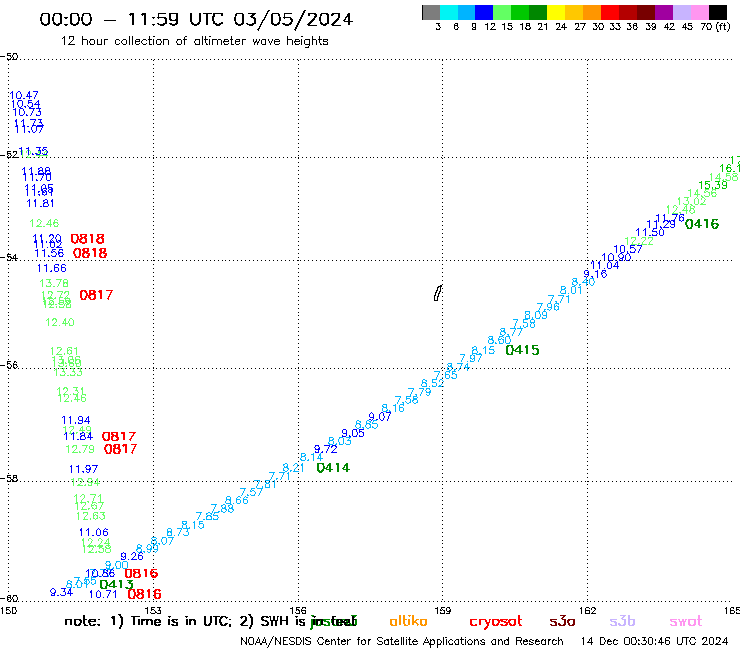Click the orange swatch in the height legend

tap(592, 12)
